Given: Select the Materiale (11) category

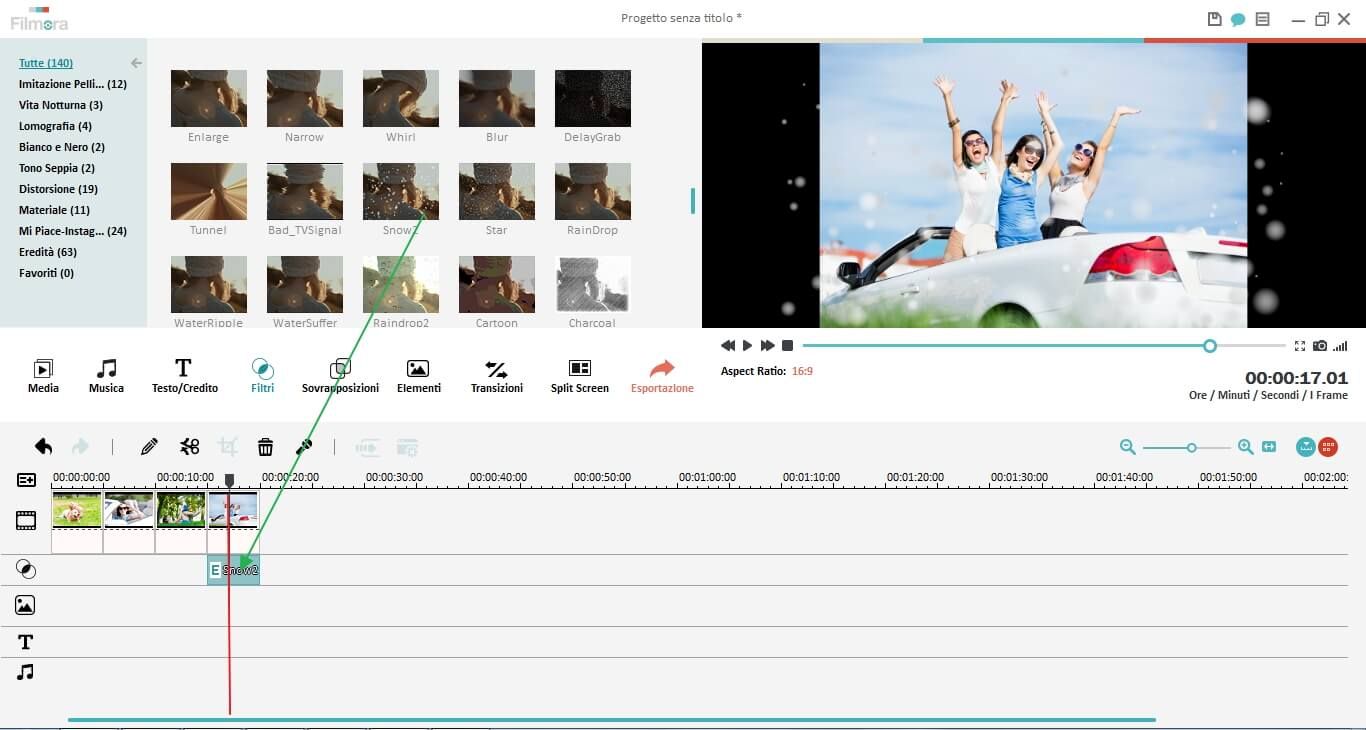Looking at the screenshot, I should pos(55,210).
